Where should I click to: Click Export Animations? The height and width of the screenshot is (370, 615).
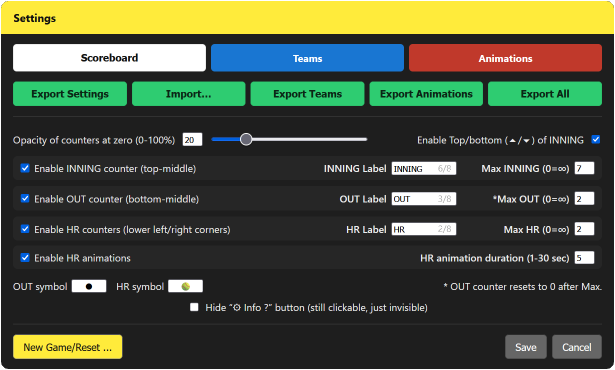tap(426, 94)
